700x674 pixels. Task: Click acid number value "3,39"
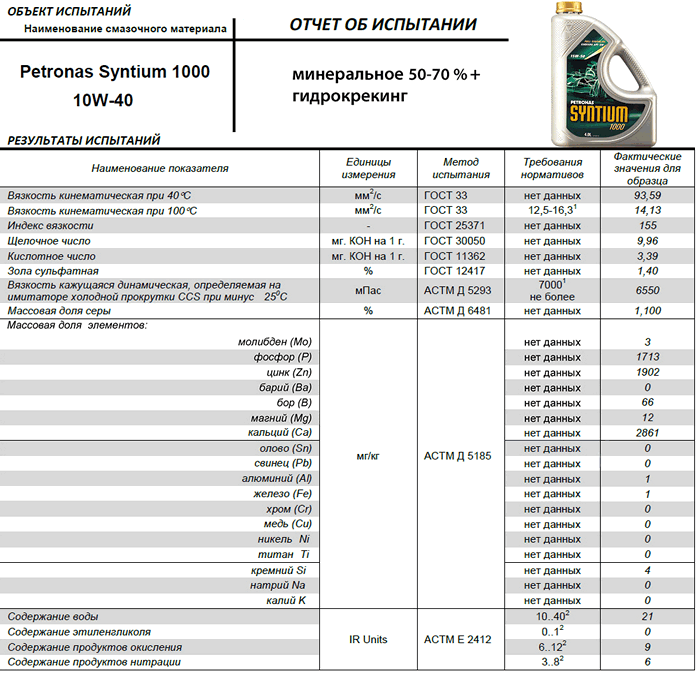tap(648, 256)
